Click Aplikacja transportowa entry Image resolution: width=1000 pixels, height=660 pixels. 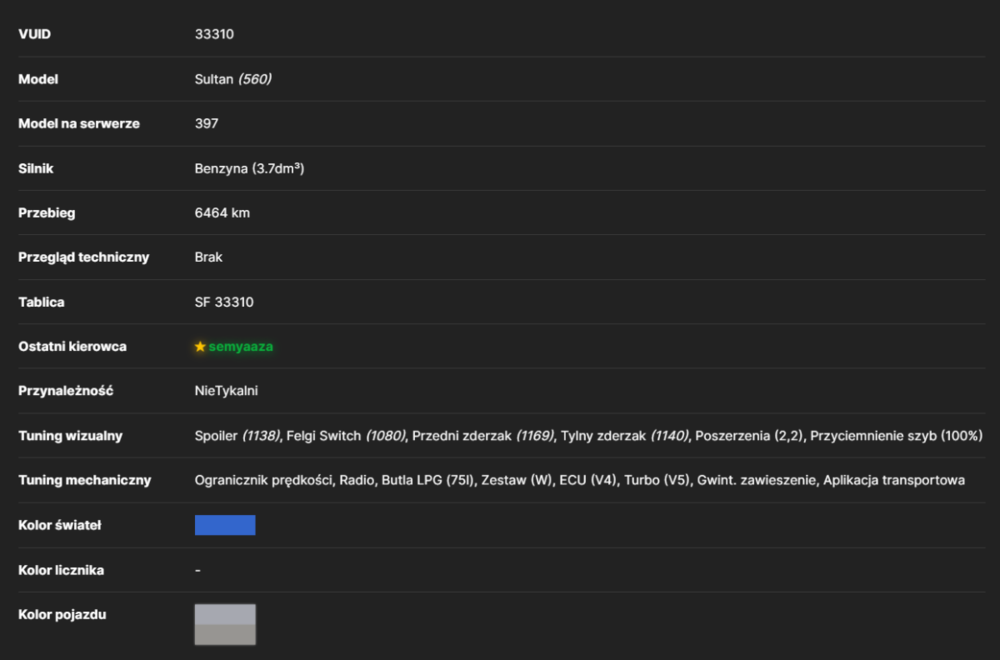click(894, 480)
